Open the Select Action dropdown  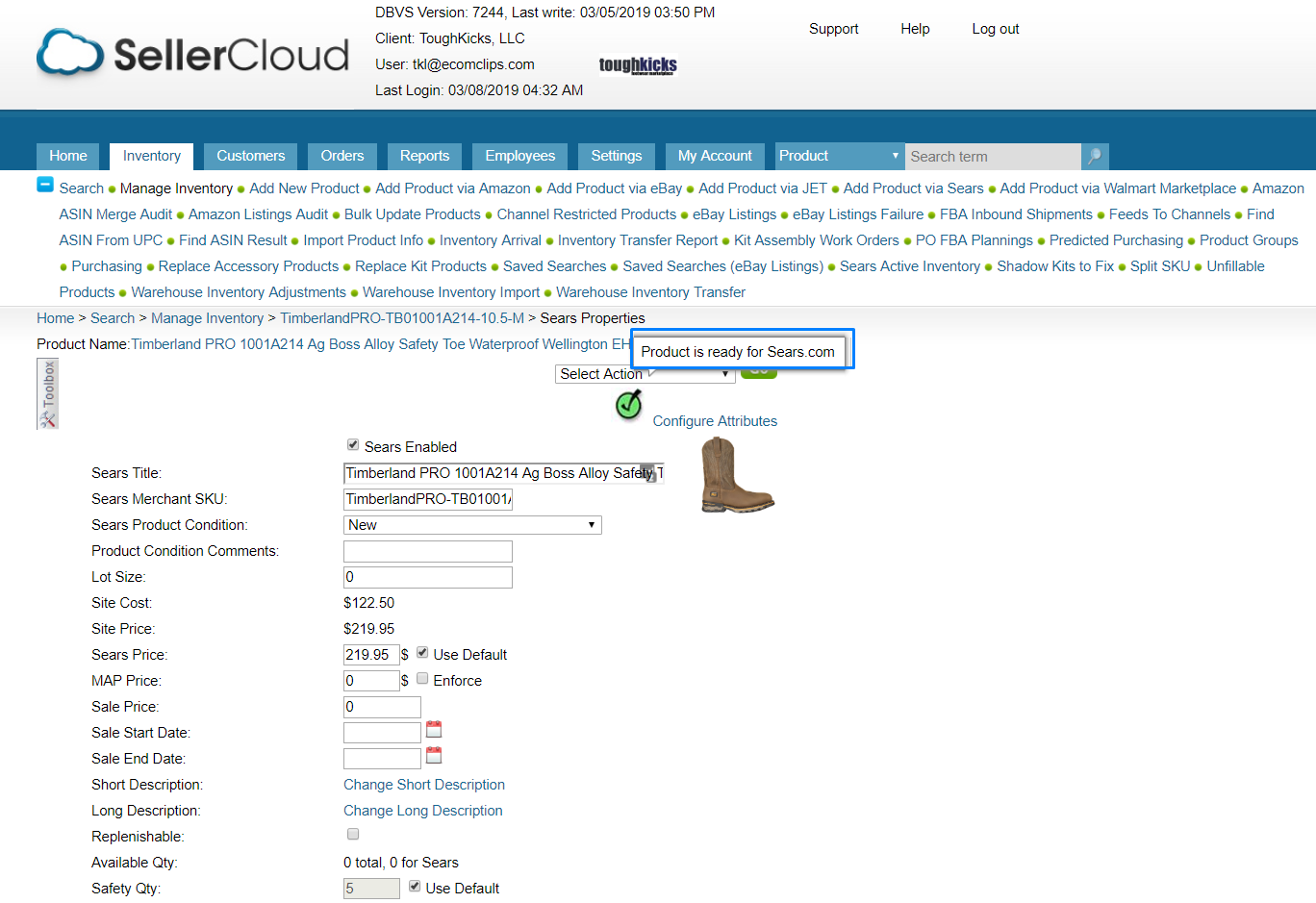pos(645,374)
